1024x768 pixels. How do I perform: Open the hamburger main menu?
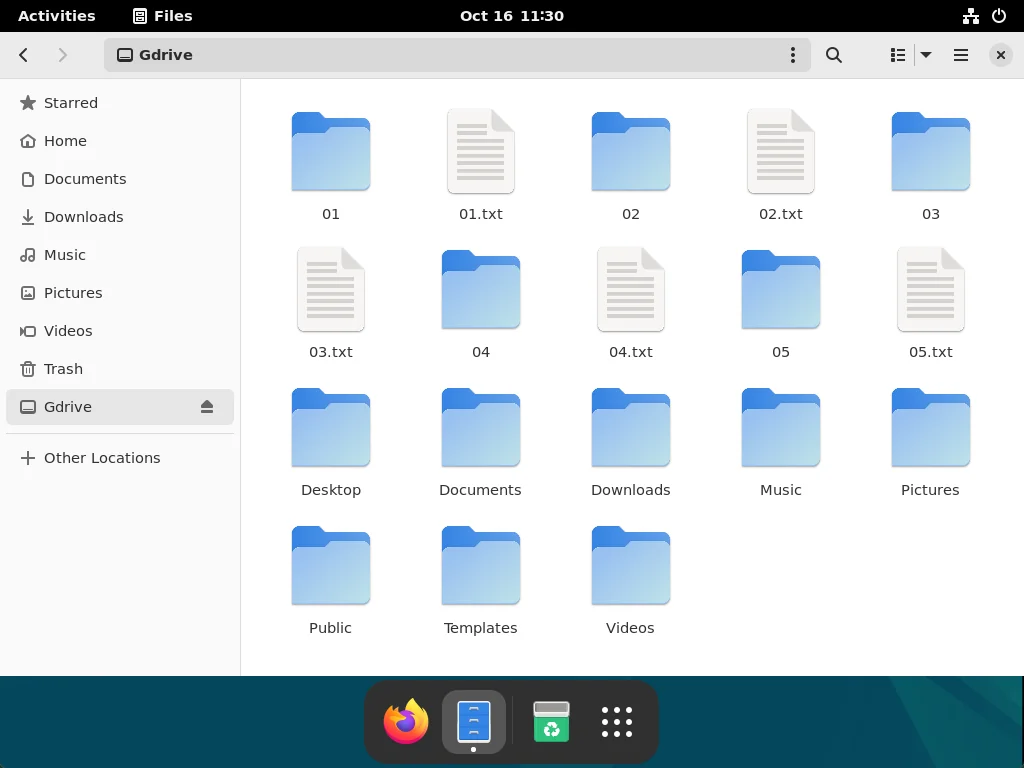[961, 55]
